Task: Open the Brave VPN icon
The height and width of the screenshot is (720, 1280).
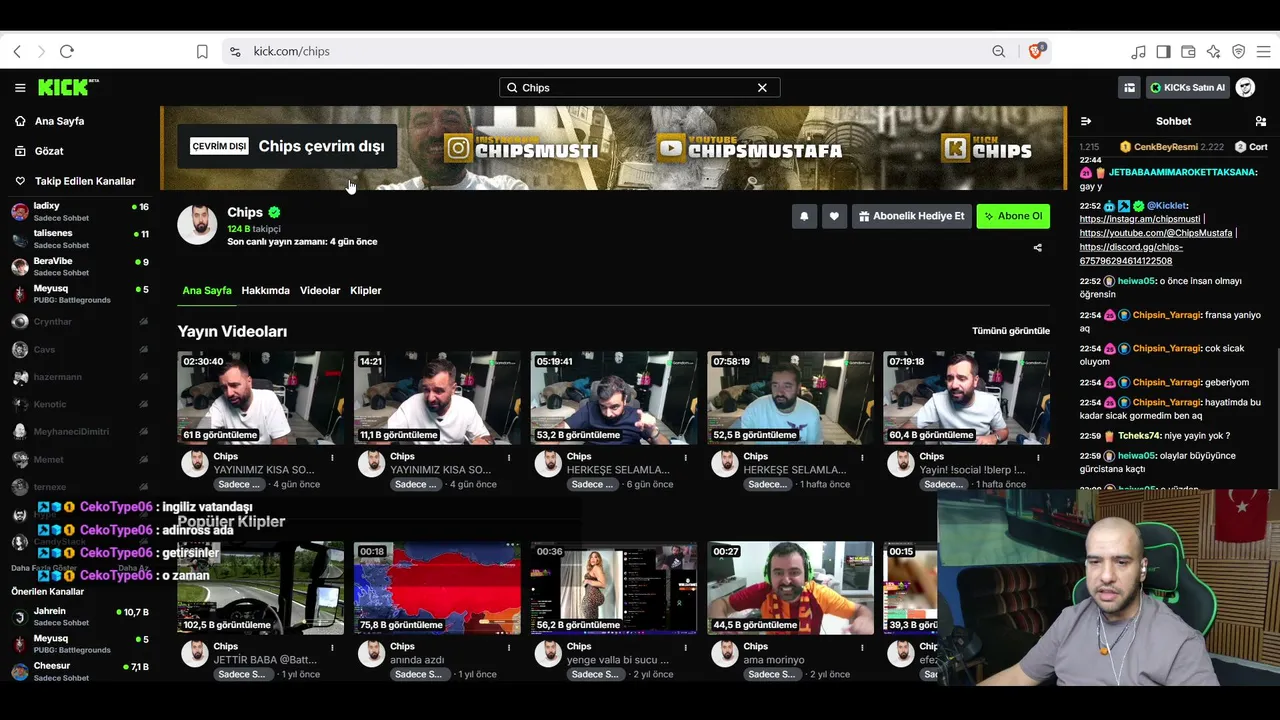Action: (x=1238, y=51)
